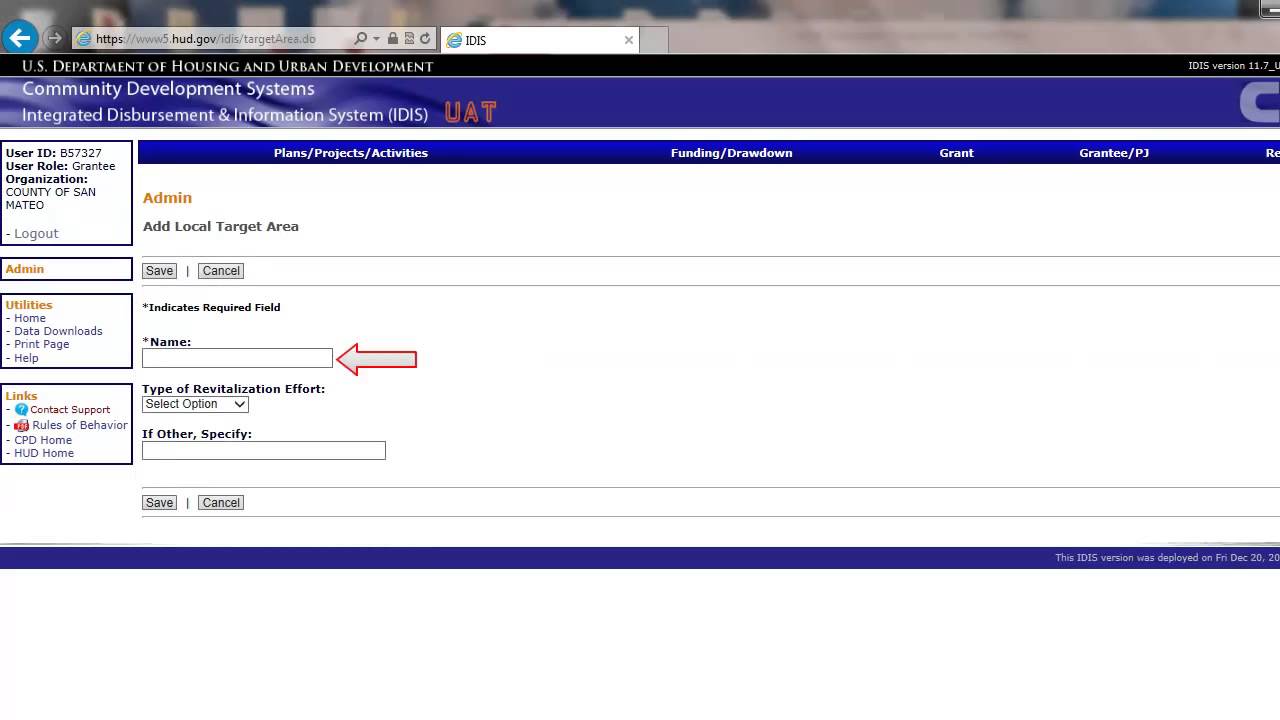Go to Home under Utilities
The width and height of the screenshot is (1280, 720).
click(30, 318)
